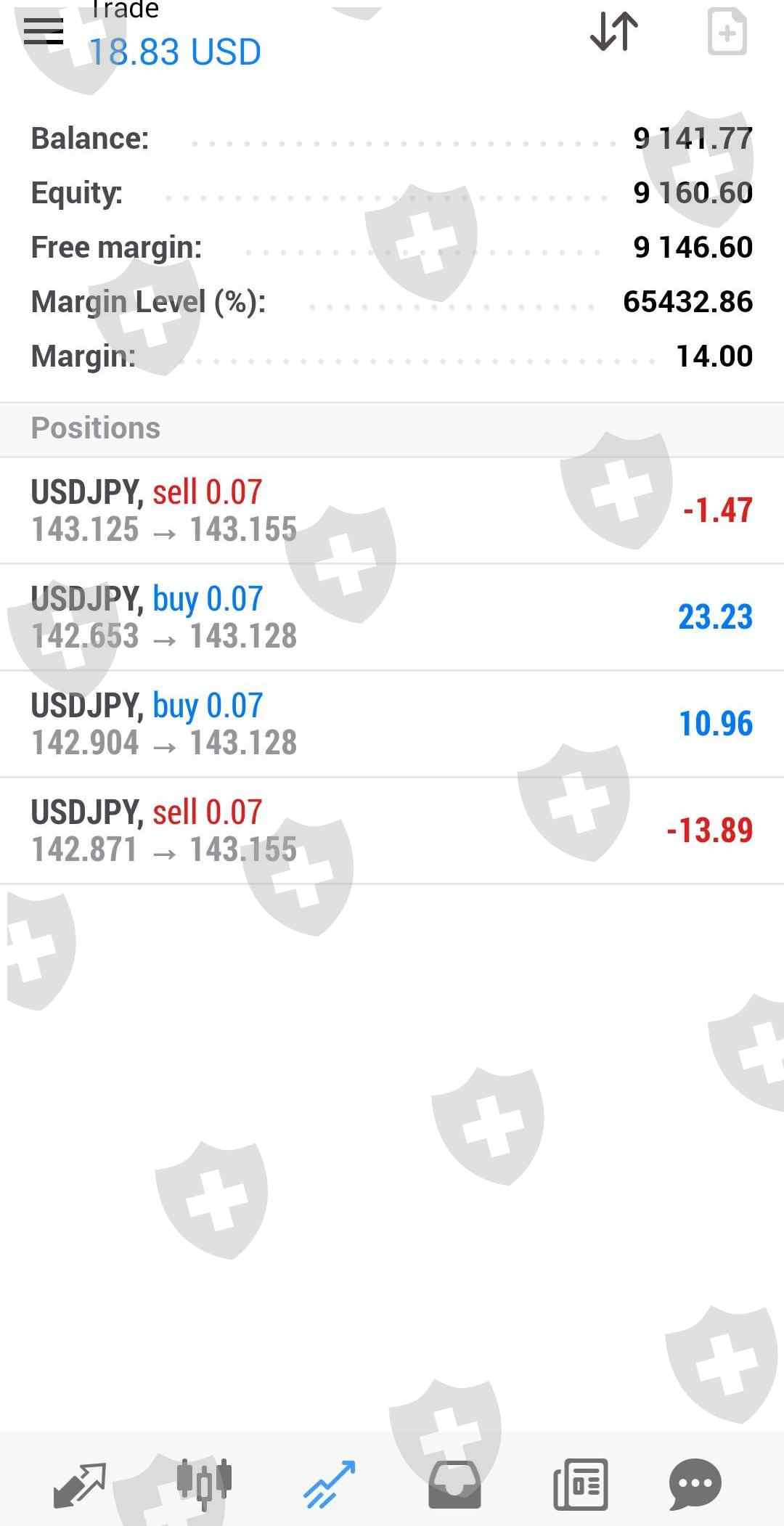784x1526 pixels.
Task: Select the blue Trade tab icon
Action: point(330,1484)
